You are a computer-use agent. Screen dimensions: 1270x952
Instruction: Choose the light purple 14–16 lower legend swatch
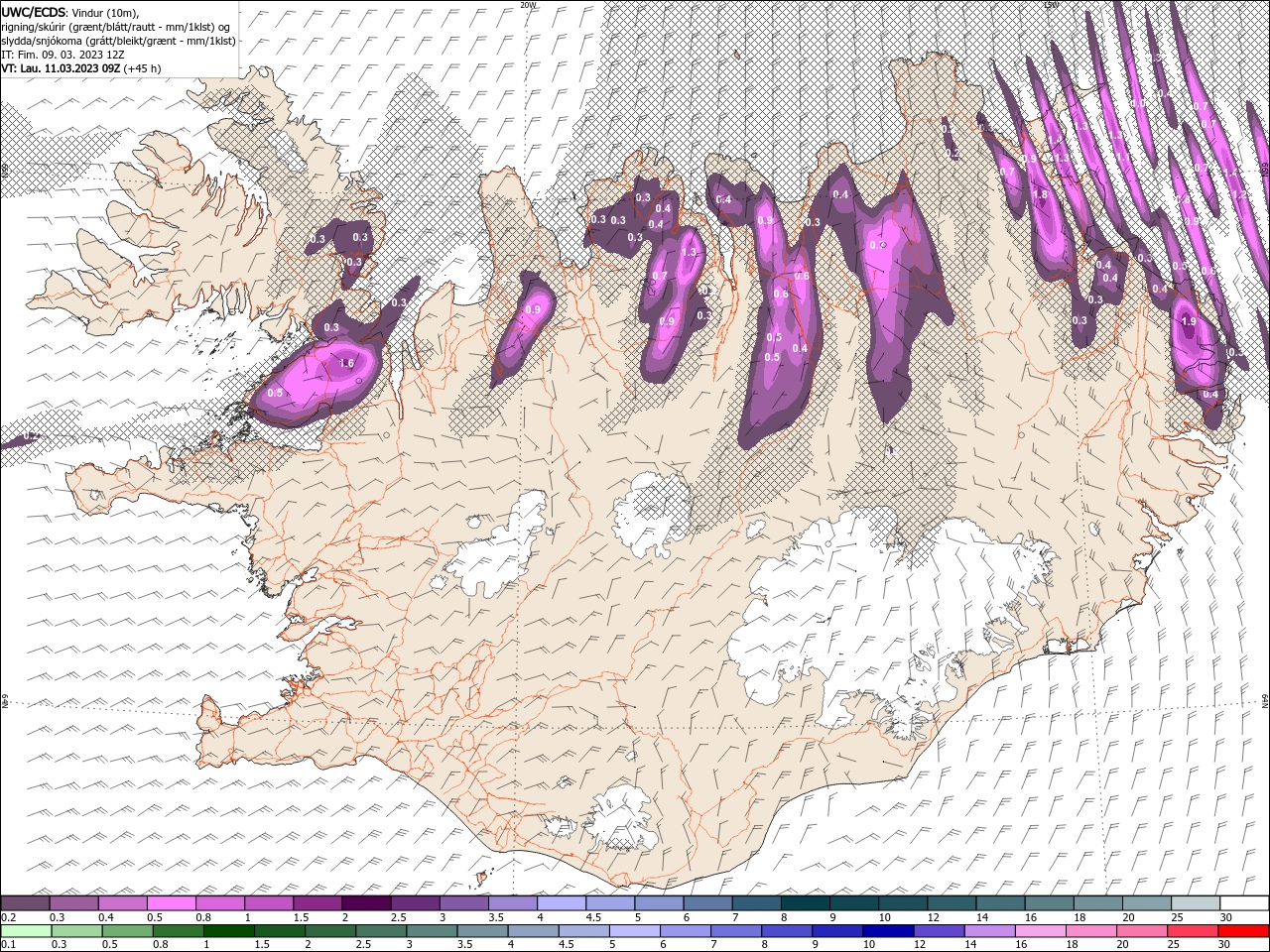992,931
